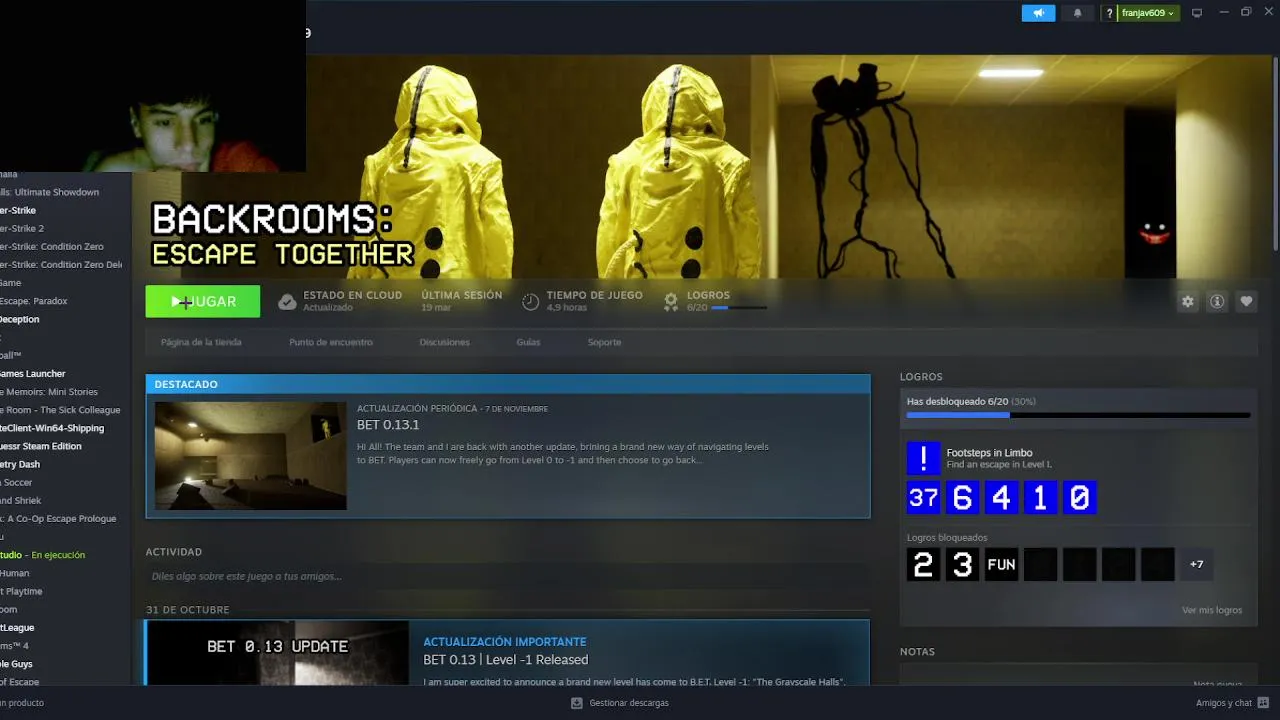This screenshot has height=720, width=1280.
Task: Click the achievements progress bar 6/20
Action: 1078,415
